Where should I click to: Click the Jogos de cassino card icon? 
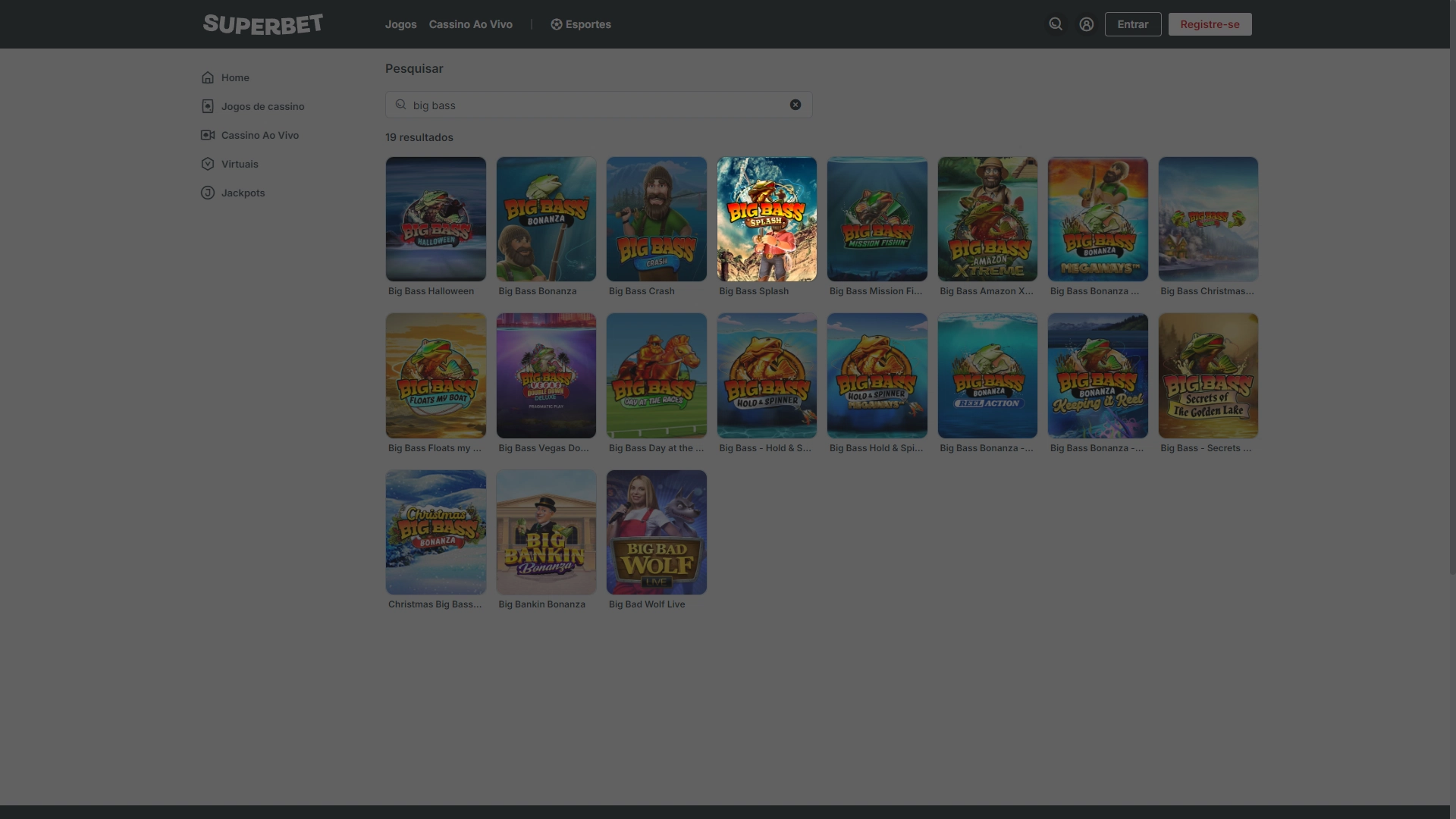pyautogui.click(x=207, y=106)
